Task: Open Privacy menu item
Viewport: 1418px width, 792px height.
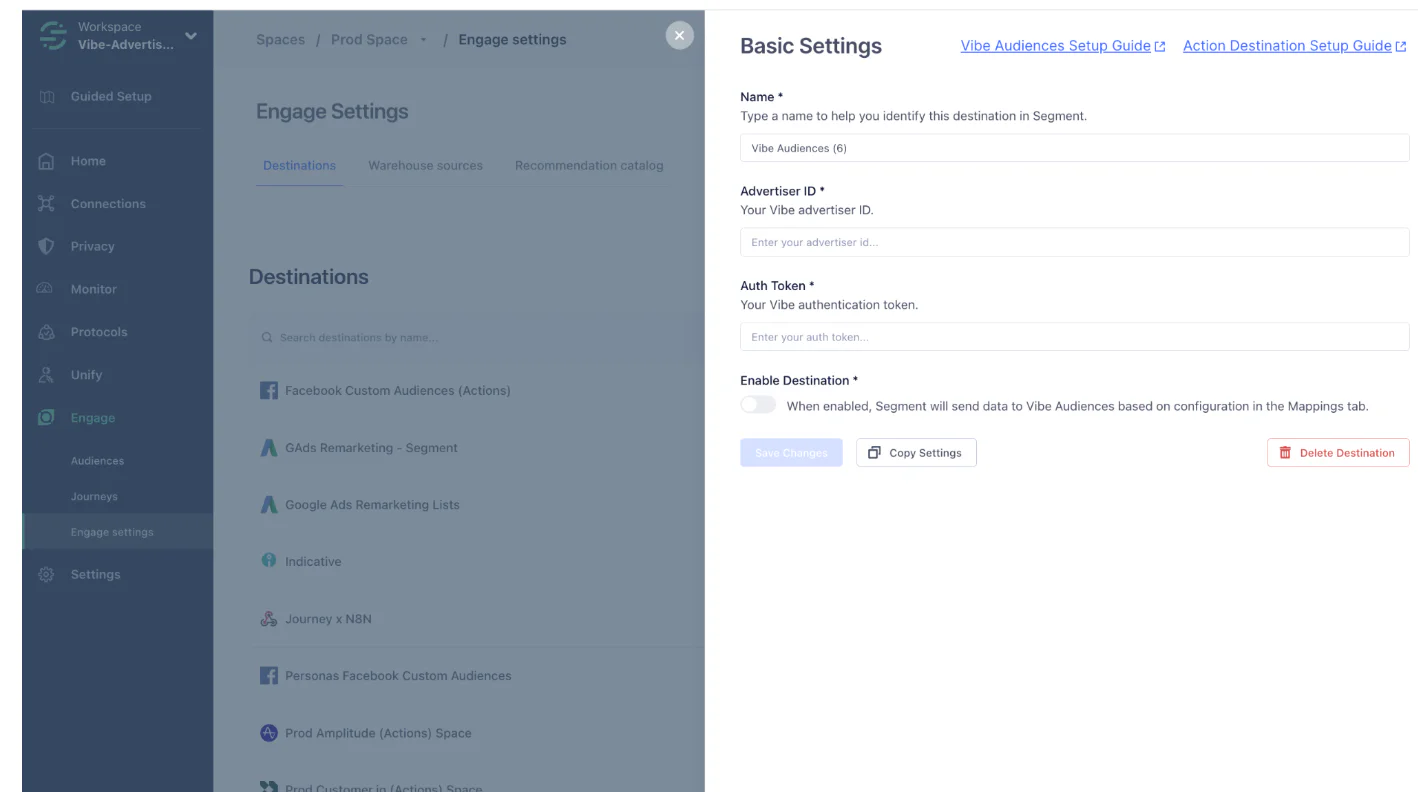Action: click(93, 246)
